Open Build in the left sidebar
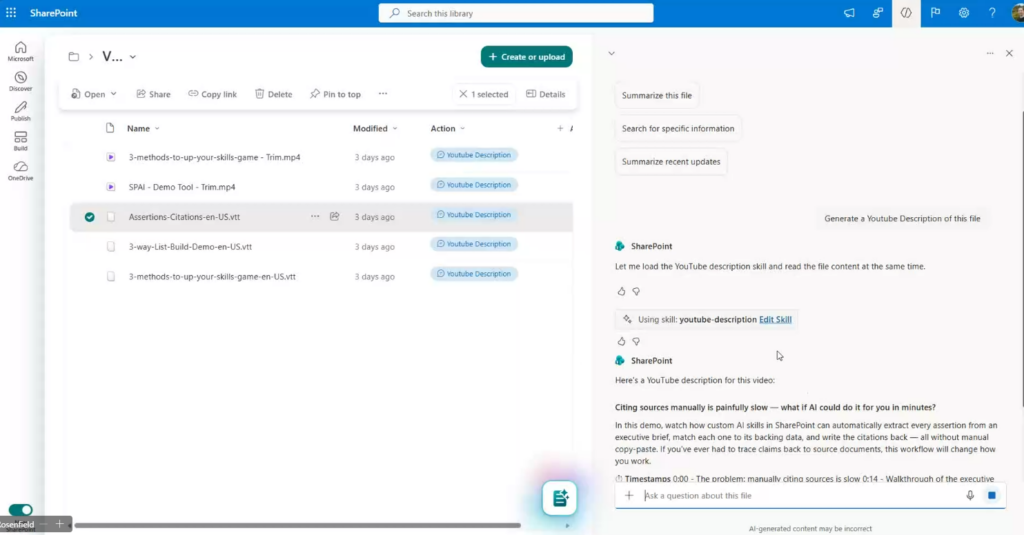The width and height of the screenshot is (1024, 535). click(x=20, y=140)
